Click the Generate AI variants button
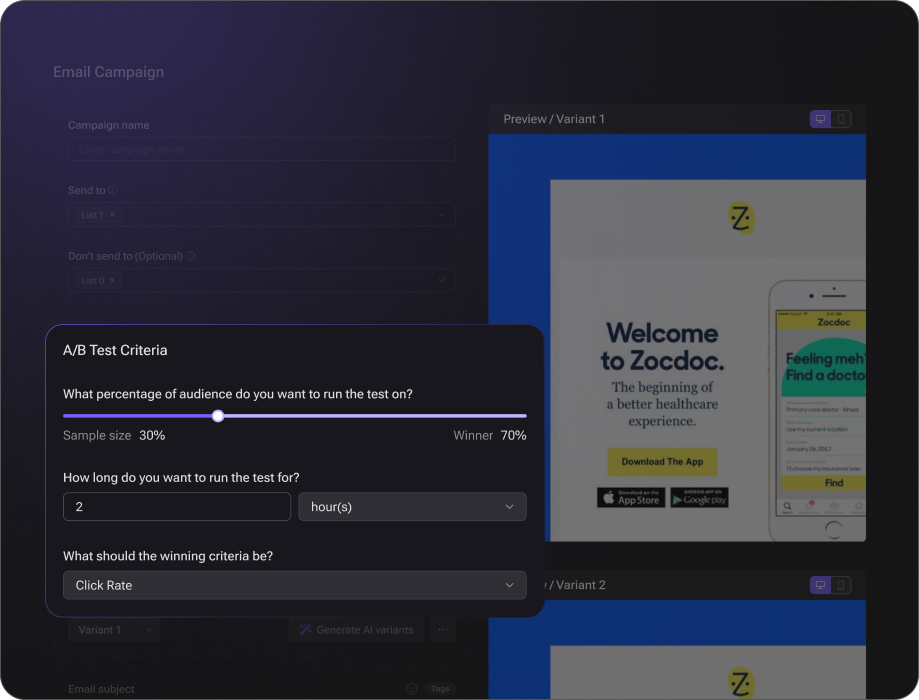Image resolution: width=919 pixels, height=700 pixels. coord(356,630)
